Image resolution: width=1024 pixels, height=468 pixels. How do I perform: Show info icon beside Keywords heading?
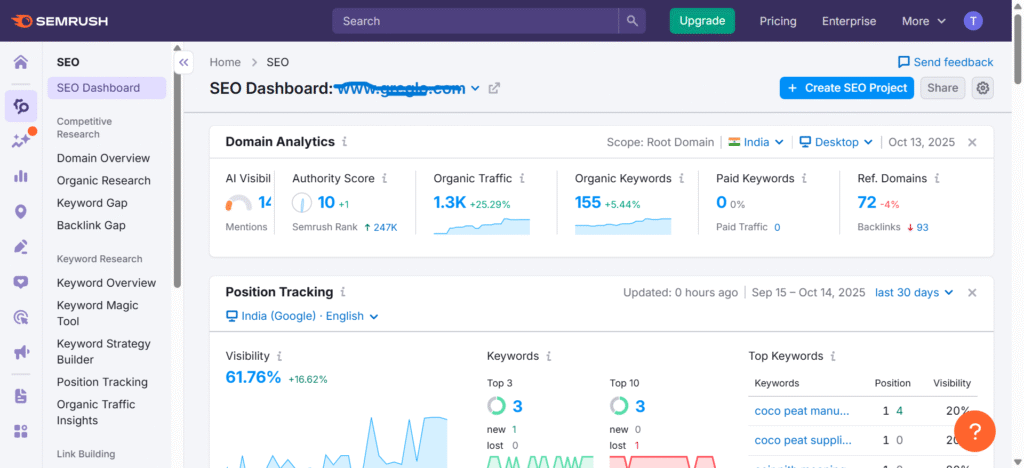(549, 356)
